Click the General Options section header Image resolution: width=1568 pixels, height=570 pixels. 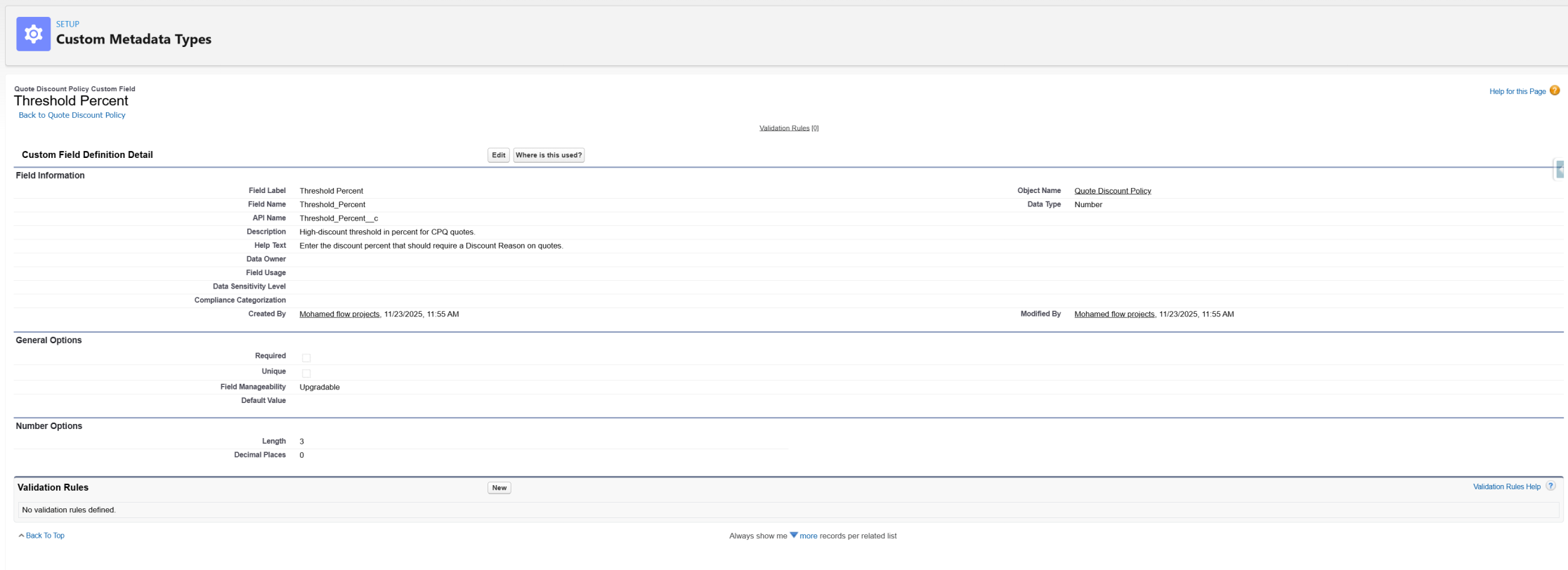coord(48,340)
